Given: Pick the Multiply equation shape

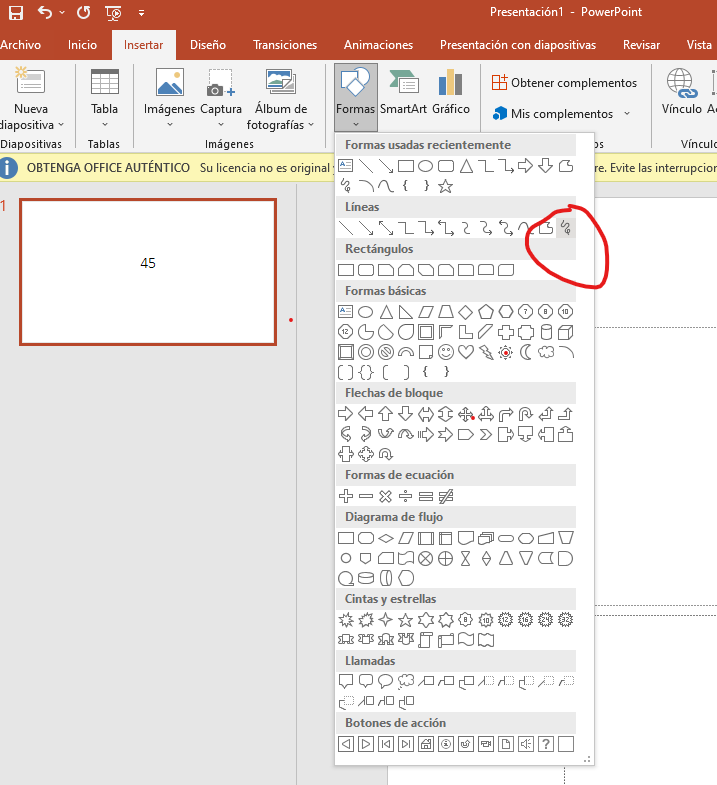Looking at the screenshot, I should coord(386,496).
